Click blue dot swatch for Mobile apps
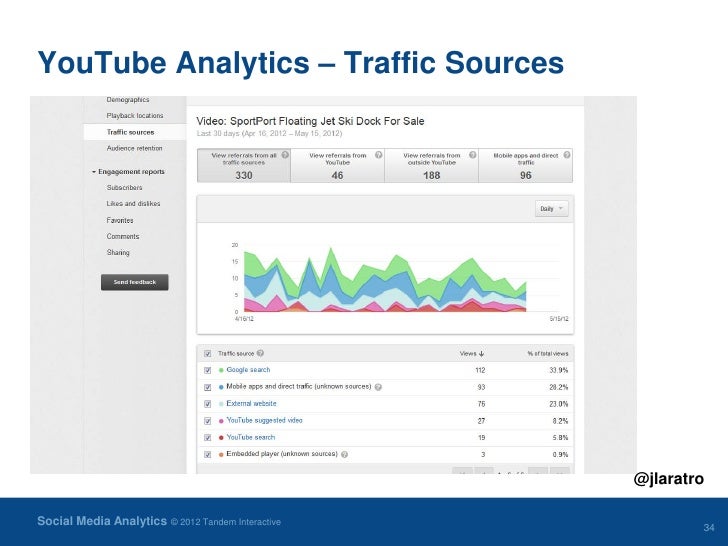 221,387
